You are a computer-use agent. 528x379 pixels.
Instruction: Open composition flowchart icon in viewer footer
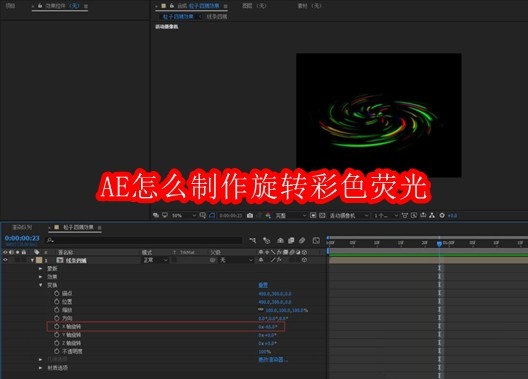432,215
